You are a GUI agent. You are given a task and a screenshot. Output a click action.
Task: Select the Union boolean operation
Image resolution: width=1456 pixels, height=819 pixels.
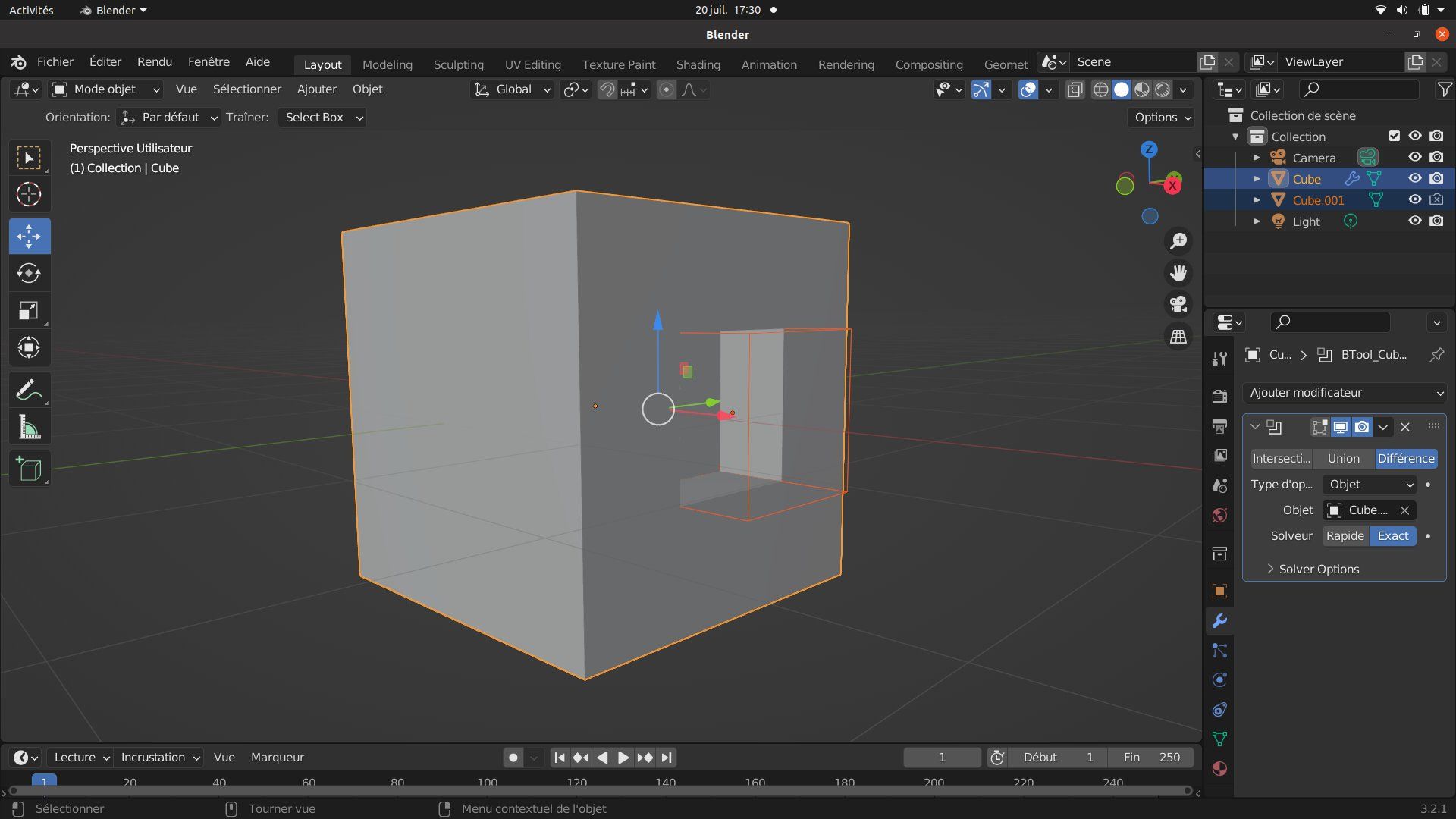coord(1344,459)
